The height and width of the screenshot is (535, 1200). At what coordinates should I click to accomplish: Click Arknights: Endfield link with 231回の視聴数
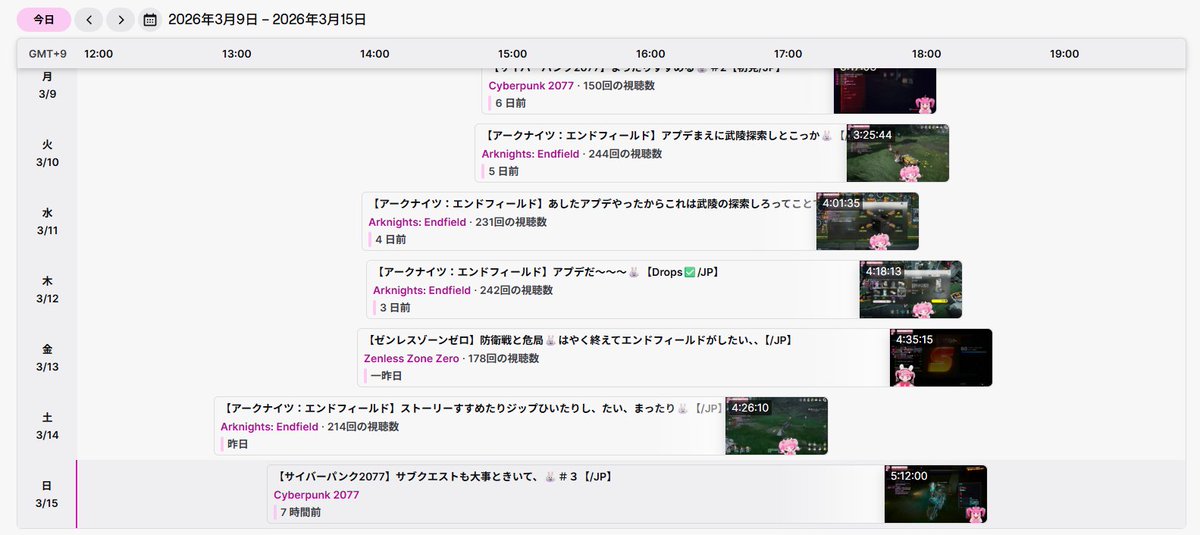417,222
